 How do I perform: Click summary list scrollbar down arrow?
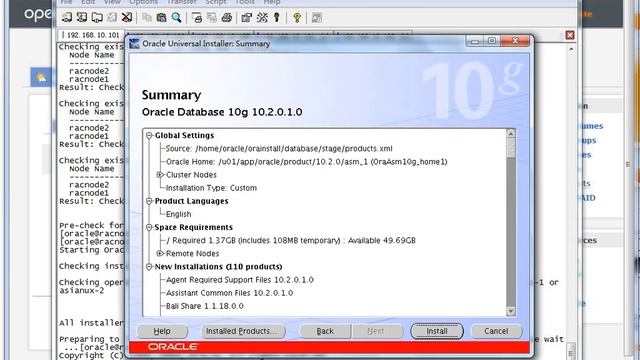point(511,311)
